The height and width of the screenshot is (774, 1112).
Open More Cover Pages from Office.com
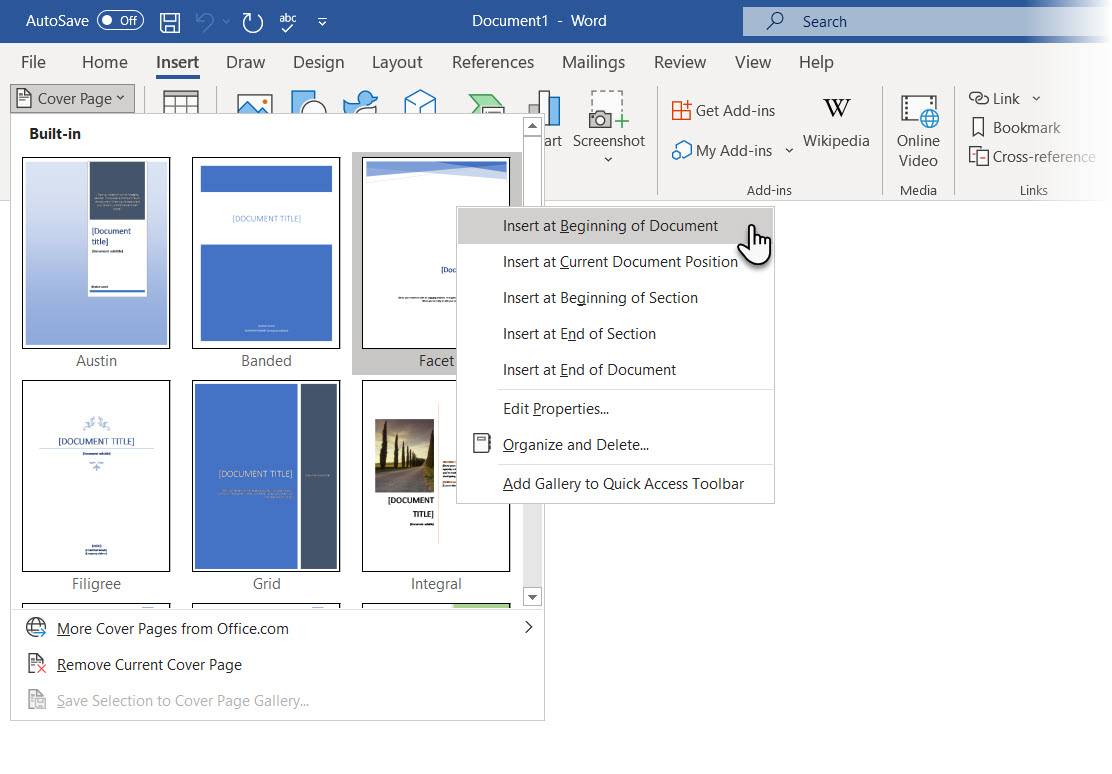click(173, 629)
